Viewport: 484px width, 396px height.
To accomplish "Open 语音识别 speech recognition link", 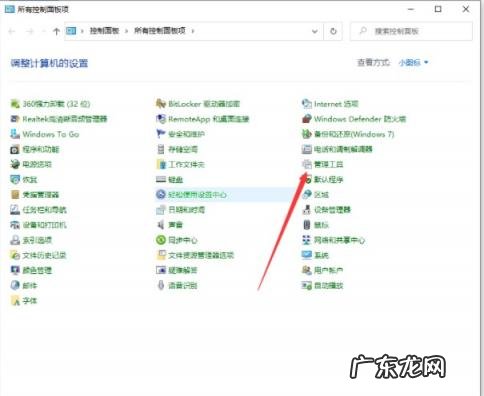I will pyautogui.click(x=183, y=286).
